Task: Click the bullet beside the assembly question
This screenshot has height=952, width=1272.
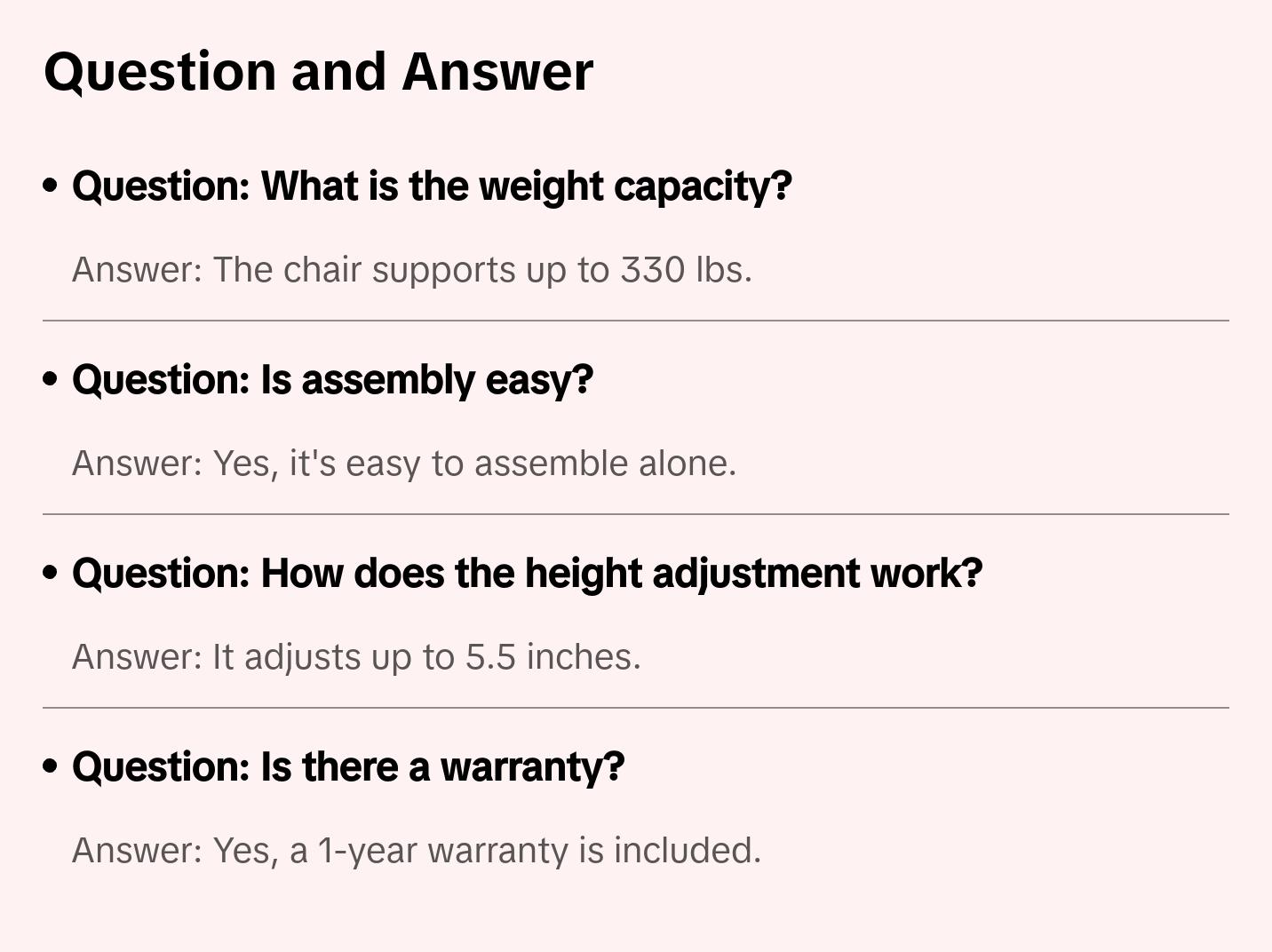Action: click(x=51, y=379)
